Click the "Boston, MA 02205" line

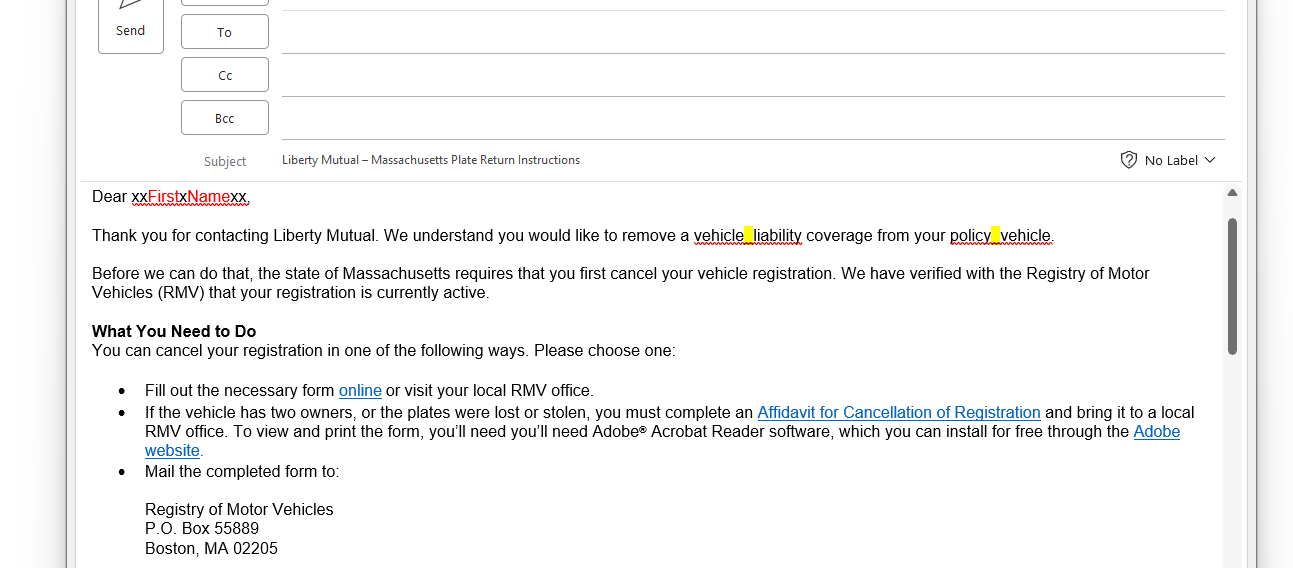click(211, 549)
